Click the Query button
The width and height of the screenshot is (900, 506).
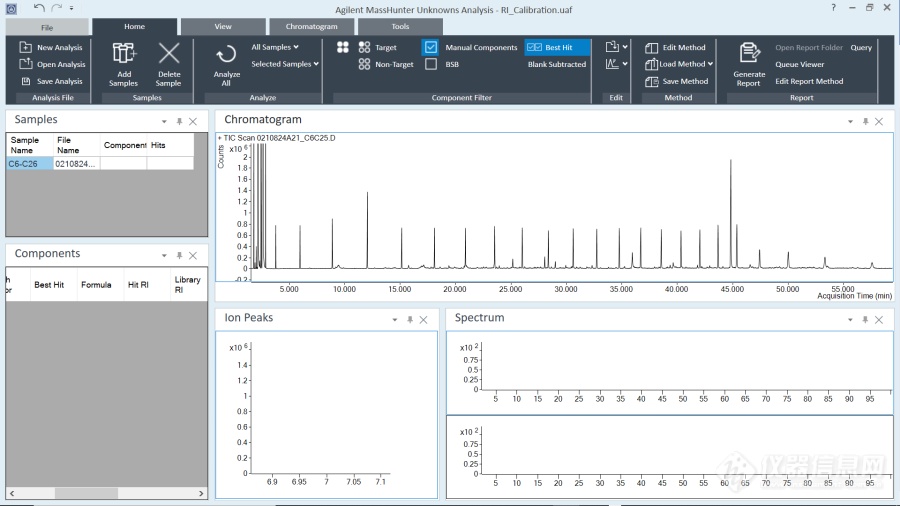click(x=861, y=48)
